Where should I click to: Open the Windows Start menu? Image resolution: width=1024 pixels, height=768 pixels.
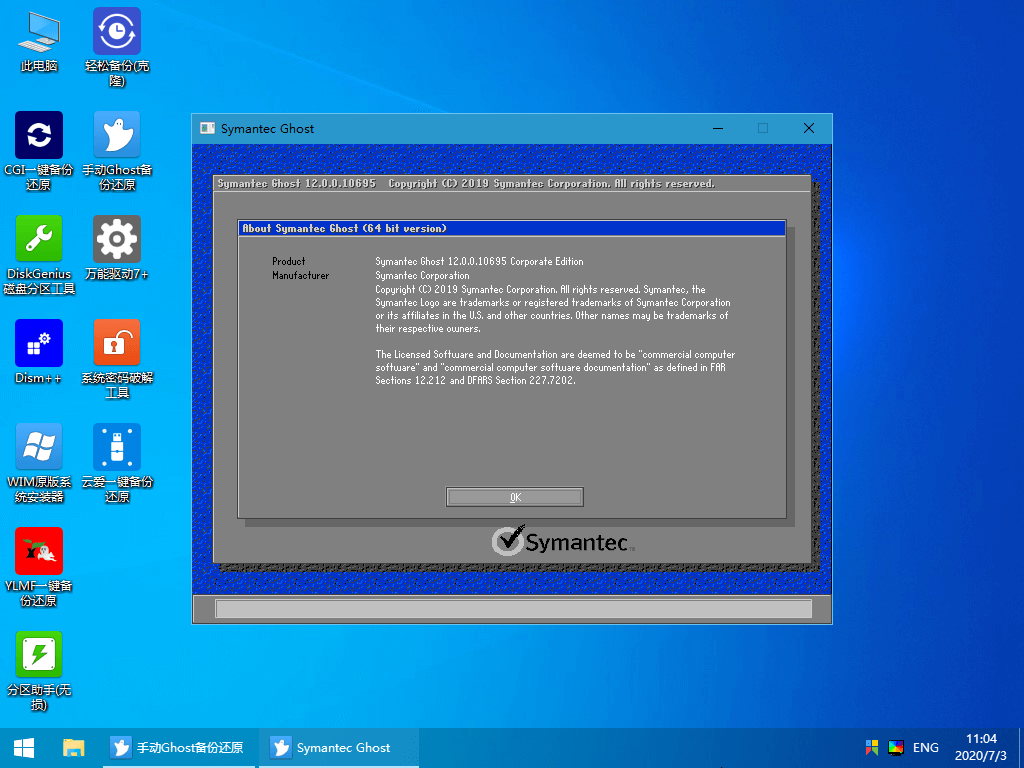[x=24, y=747]
